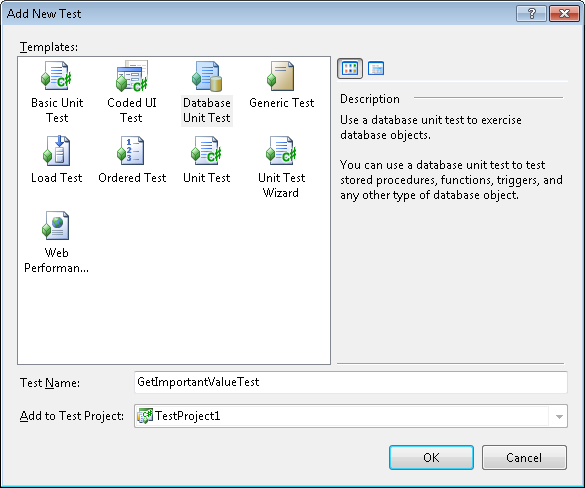Confirm with the OK button
Image resolution: width=585 pixels, height=488 pixels.
coord(431,457)
